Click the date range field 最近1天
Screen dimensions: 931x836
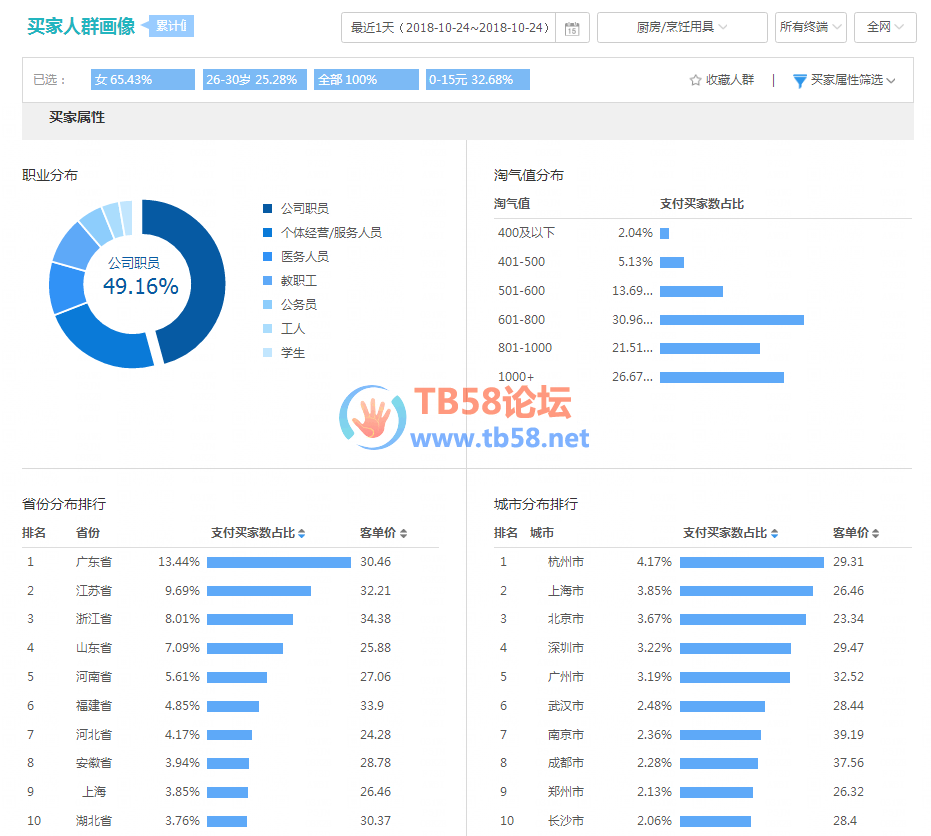[450, 28]
